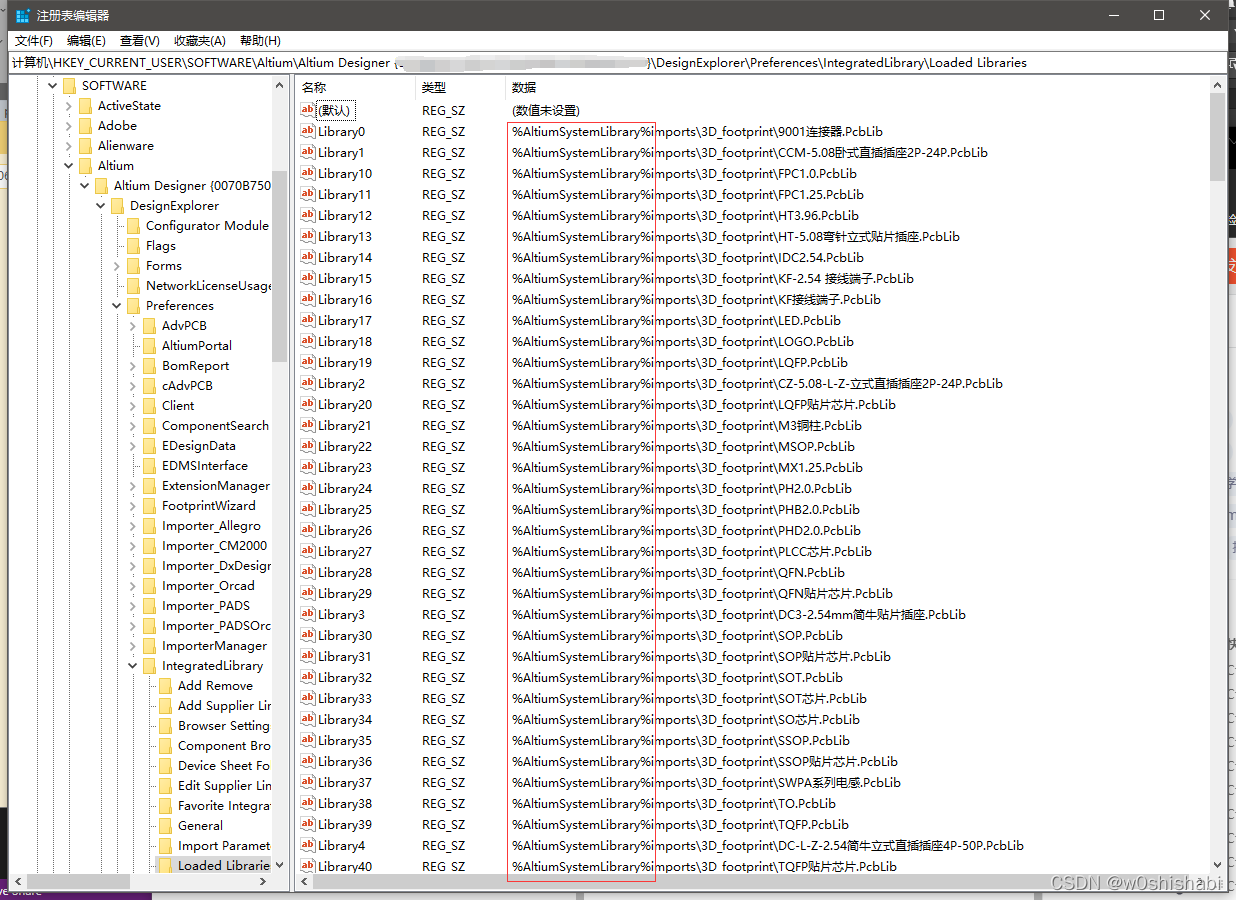Click the folder icon of Flags key

click(x=133, y=245)
